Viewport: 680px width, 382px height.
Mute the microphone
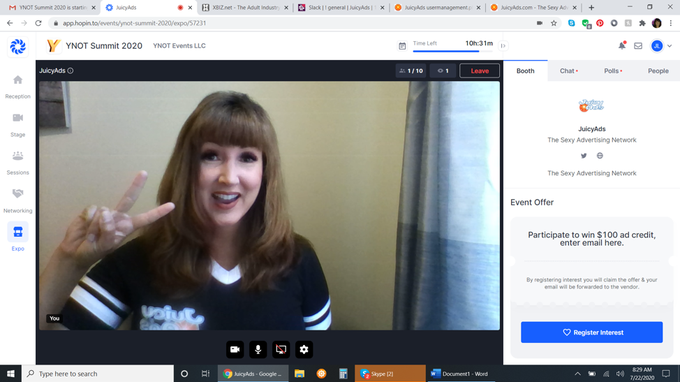click(x=258, y=349)
